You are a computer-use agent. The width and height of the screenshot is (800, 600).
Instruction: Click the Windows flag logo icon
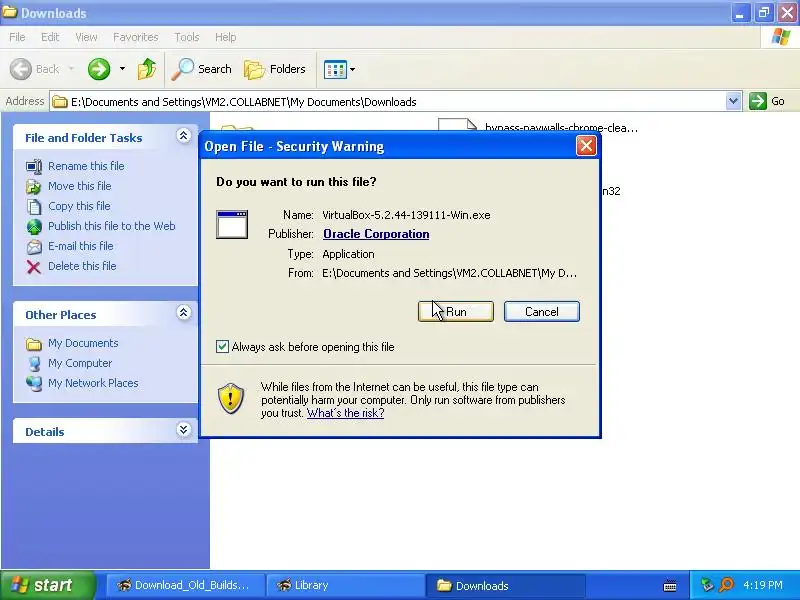(x=781, y=37)
